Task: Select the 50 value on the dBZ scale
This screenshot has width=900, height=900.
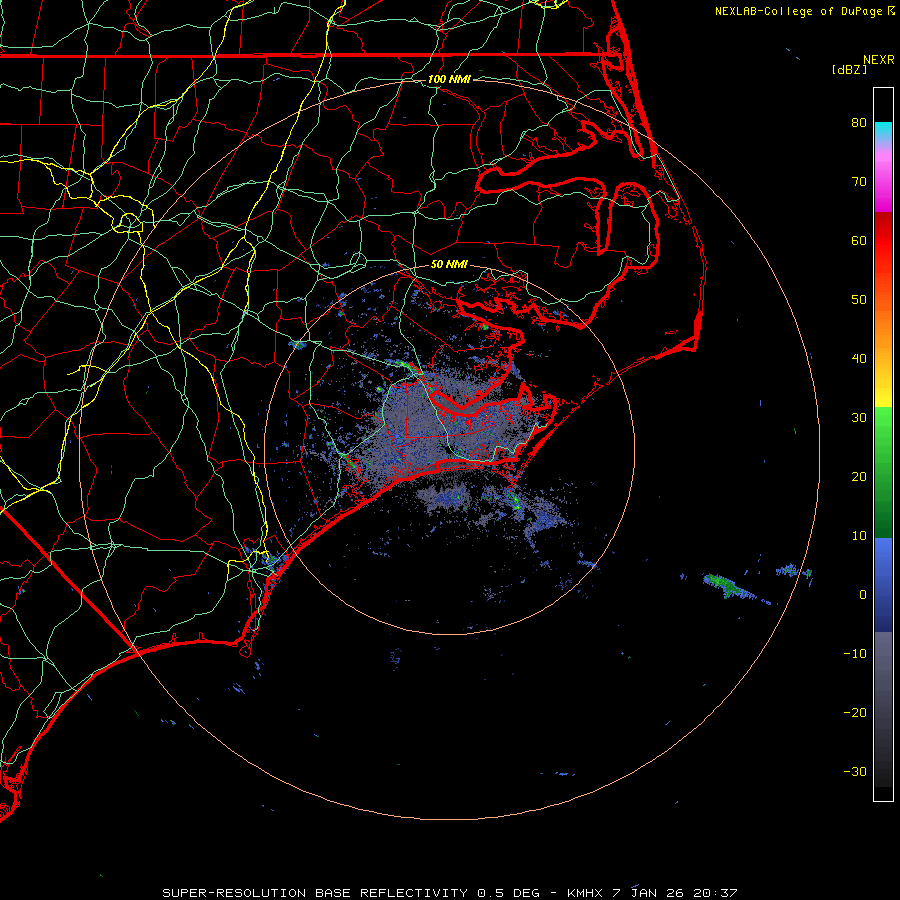Action: click(859, 300)
